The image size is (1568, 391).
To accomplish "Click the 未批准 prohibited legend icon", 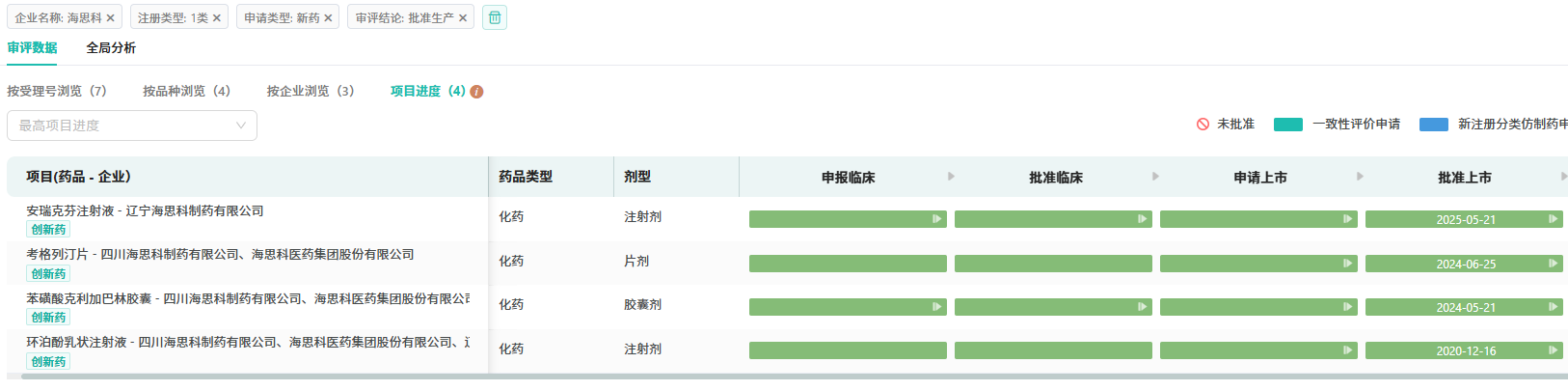I will pos(1203,125).
